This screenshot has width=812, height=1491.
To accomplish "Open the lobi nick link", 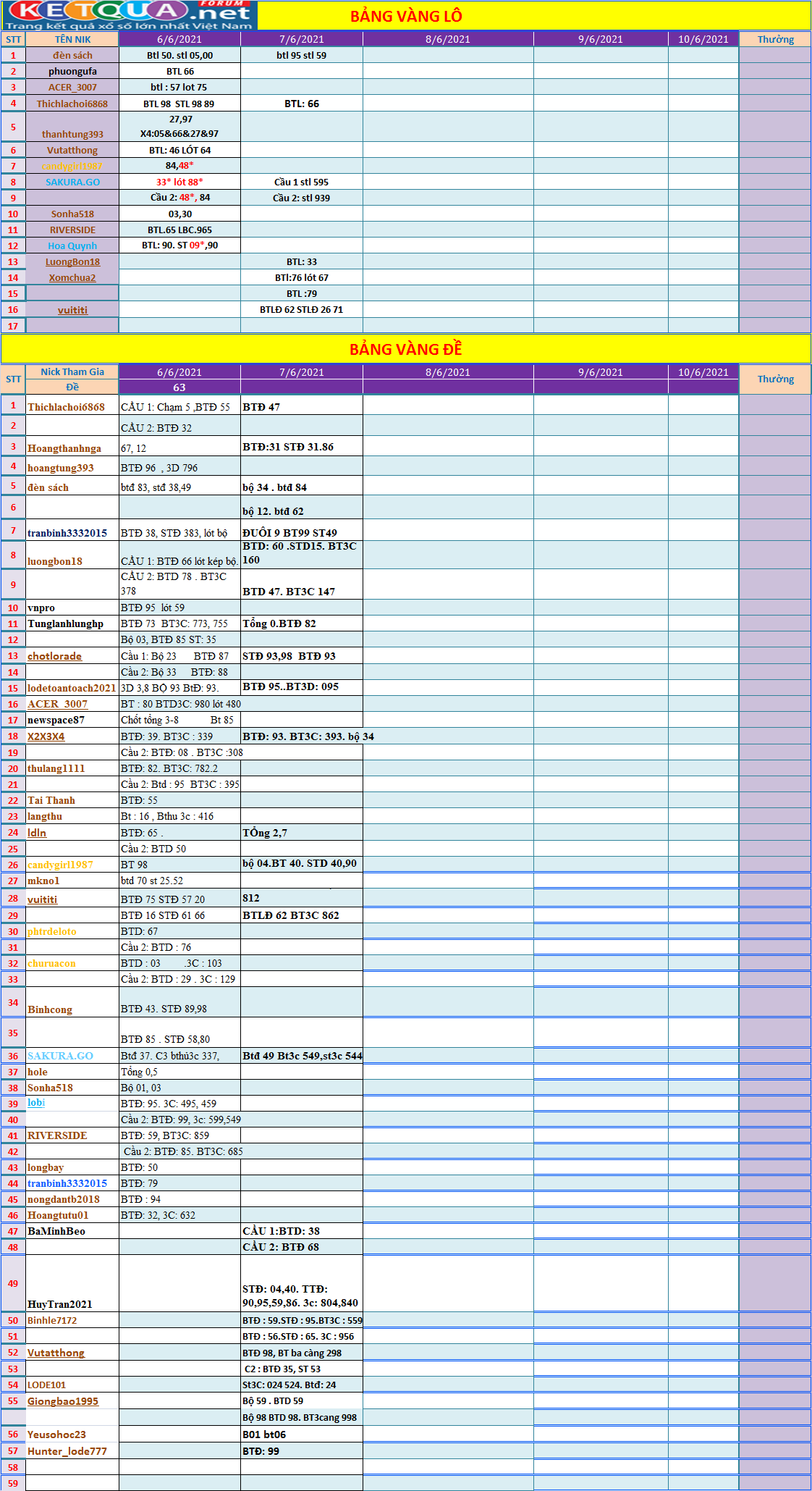I will click(36, 1103).
